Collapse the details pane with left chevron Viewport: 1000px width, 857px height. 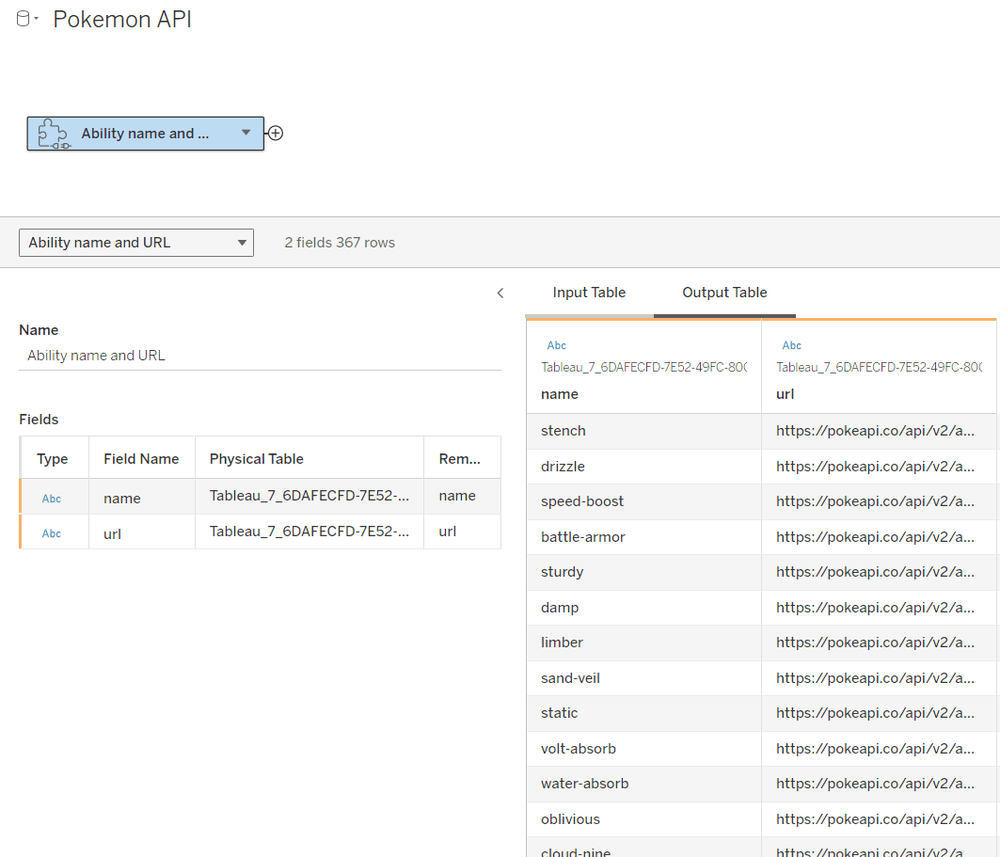(500, 293)
